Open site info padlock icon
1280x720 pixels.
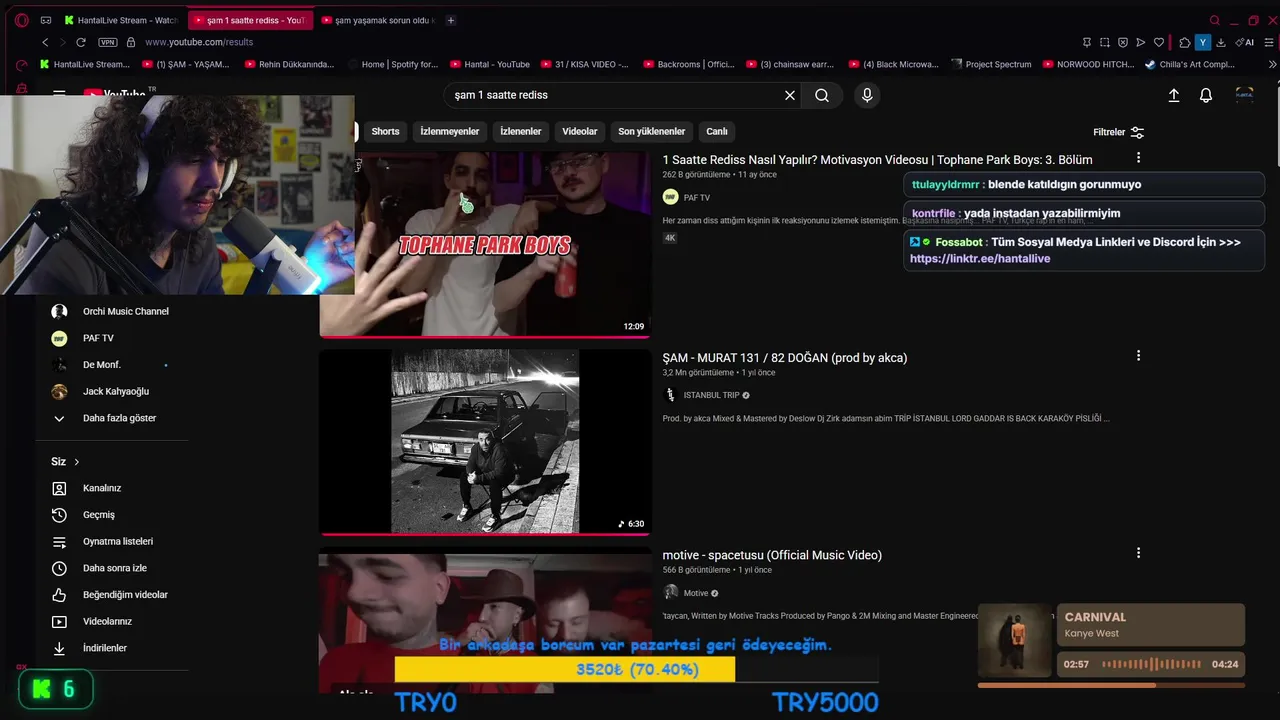coord(131,42)
